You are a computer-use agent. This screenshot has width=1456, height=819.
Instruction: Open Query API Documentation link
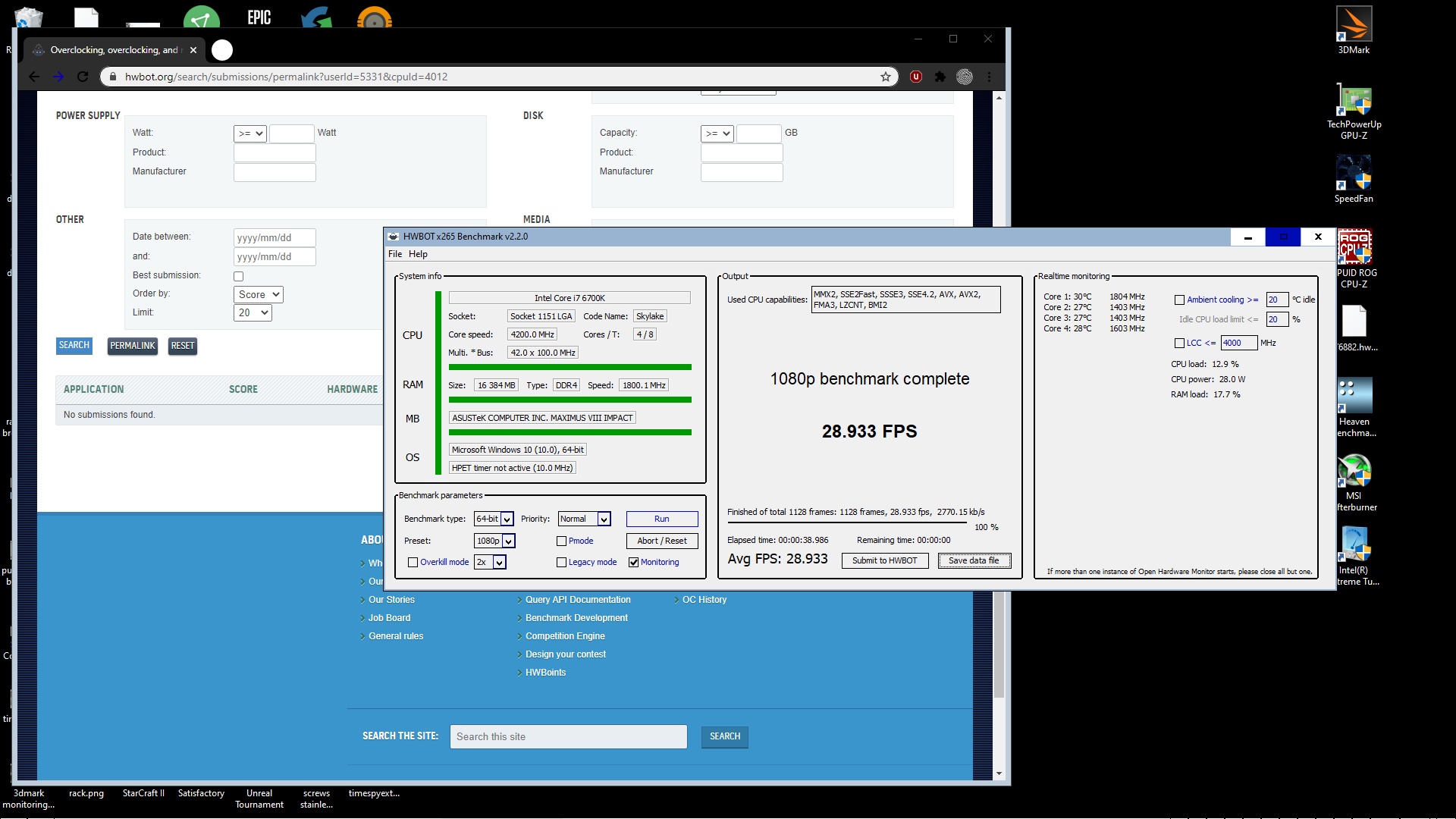[578, 600]
